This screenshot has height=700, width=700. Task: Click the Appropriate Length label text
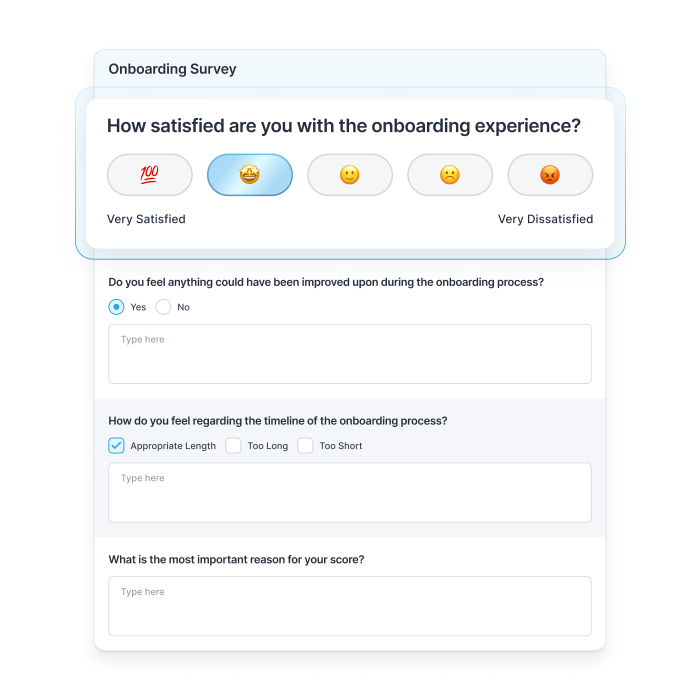pos(173,446)
